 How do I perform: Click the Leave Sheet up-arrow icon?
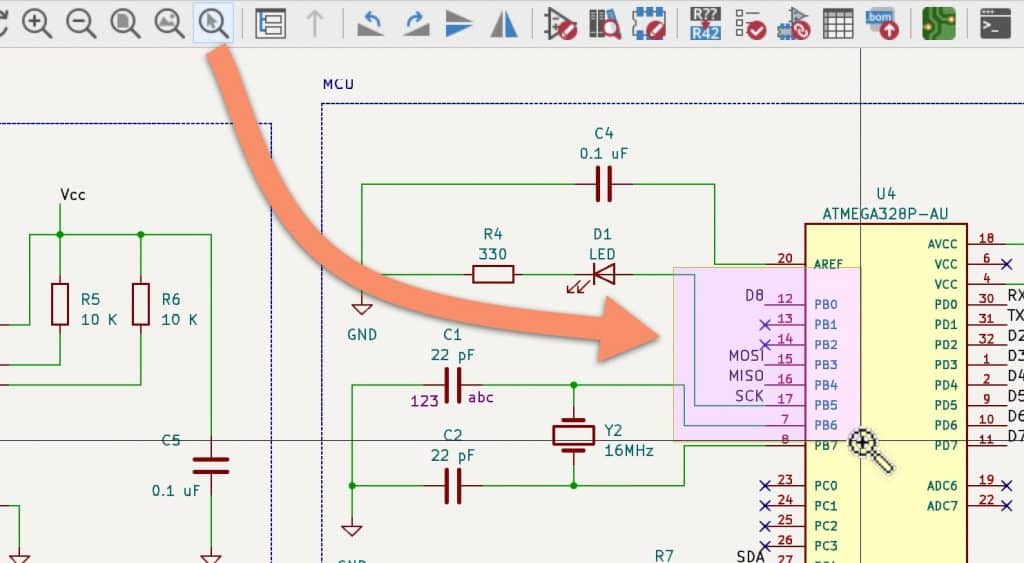(315, 24)
